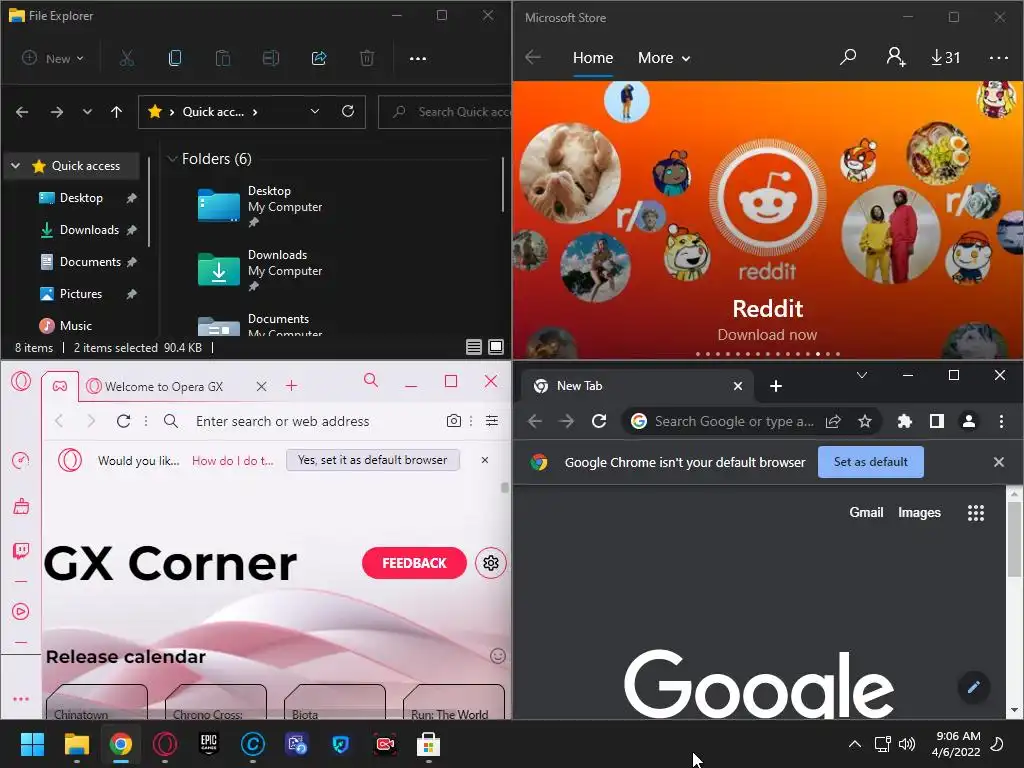Click the Rename icon in File Explorer toolbar
This screenshot has height=768, width=1024.
click(270, 58)
